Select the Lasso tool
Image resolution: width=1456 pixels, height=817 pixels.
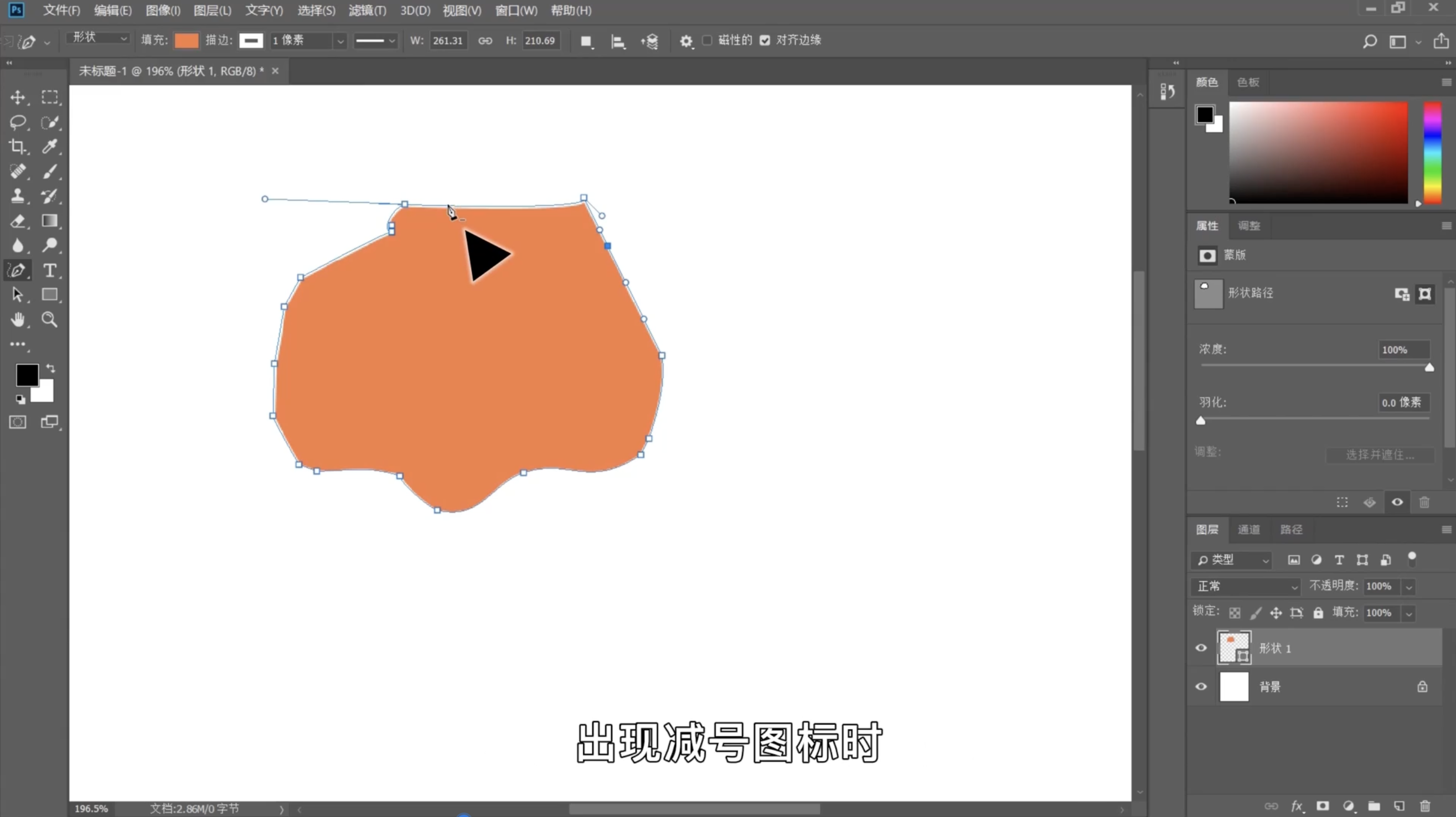point(18,122)
